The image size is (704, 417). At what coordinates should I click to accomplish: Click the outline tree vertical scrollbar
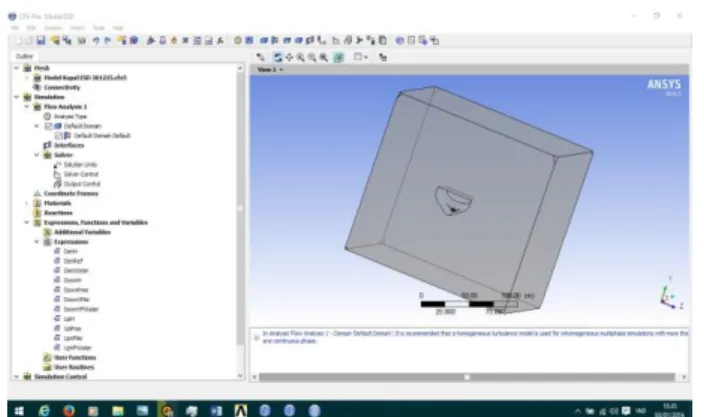click(x=240, y=211)
